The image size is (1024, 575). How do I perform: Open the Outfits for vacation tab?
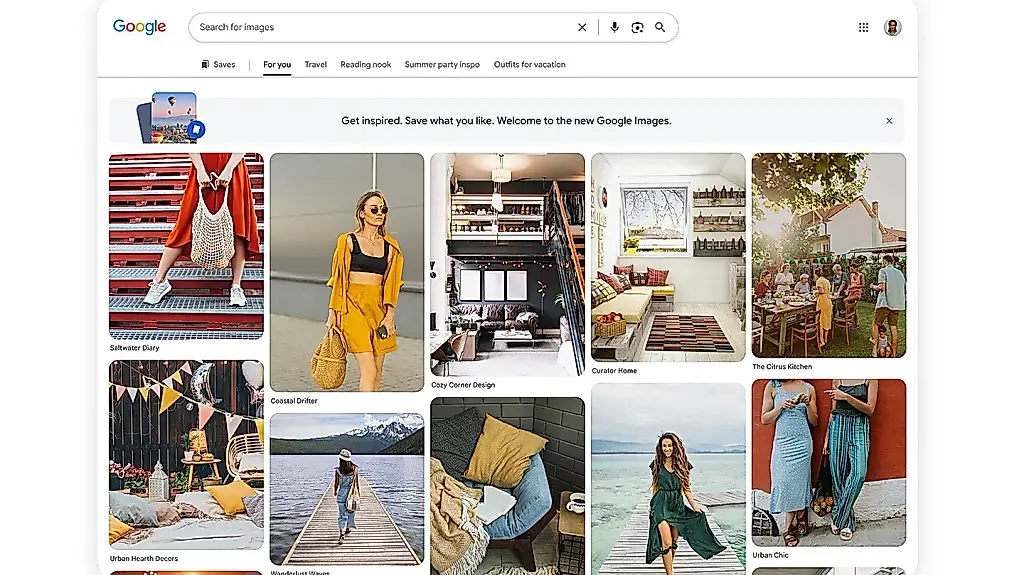click(530, 65)
